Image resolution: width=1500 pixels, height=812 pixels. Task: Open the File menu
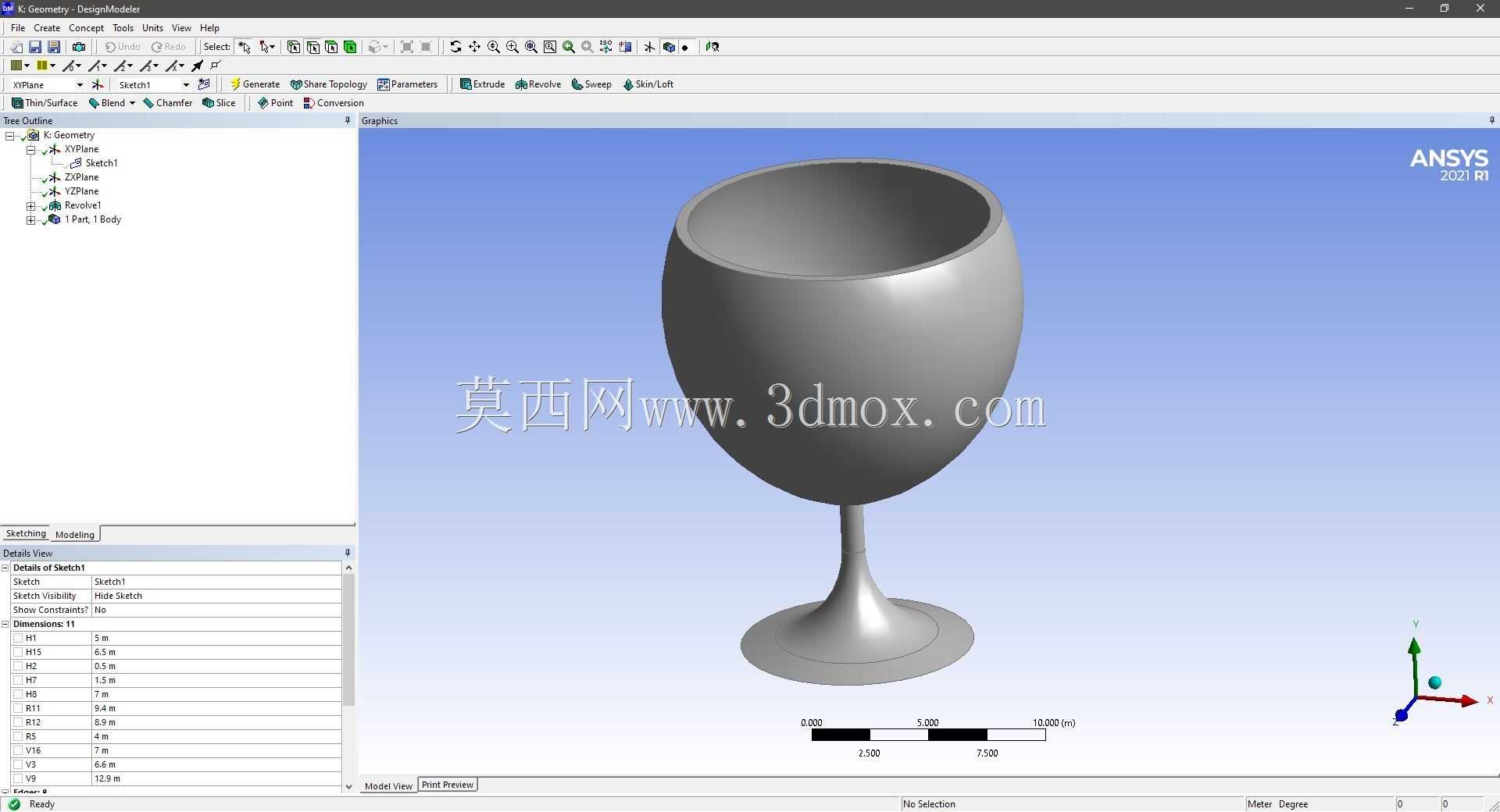tap(18, 27)
